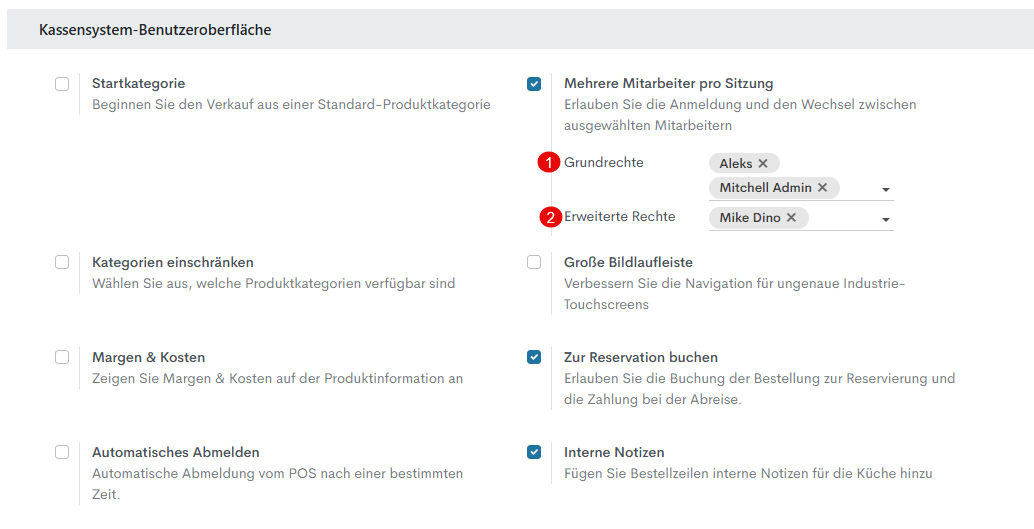
Task: Delete the Mike Dino tag
Action: click(x=791, y=218)
